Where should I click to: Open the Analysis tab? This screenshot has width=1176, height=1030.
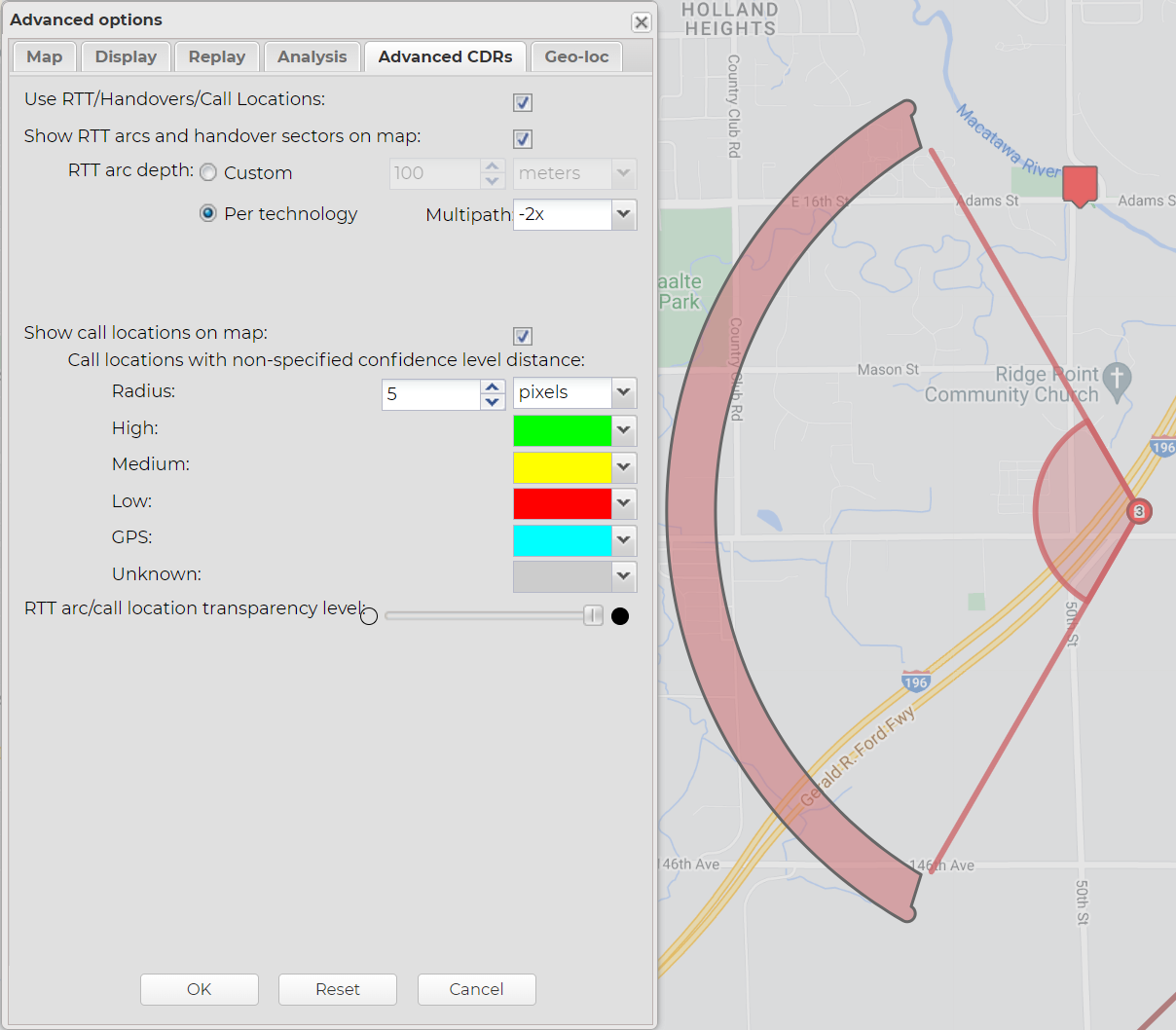coord(312,56)
